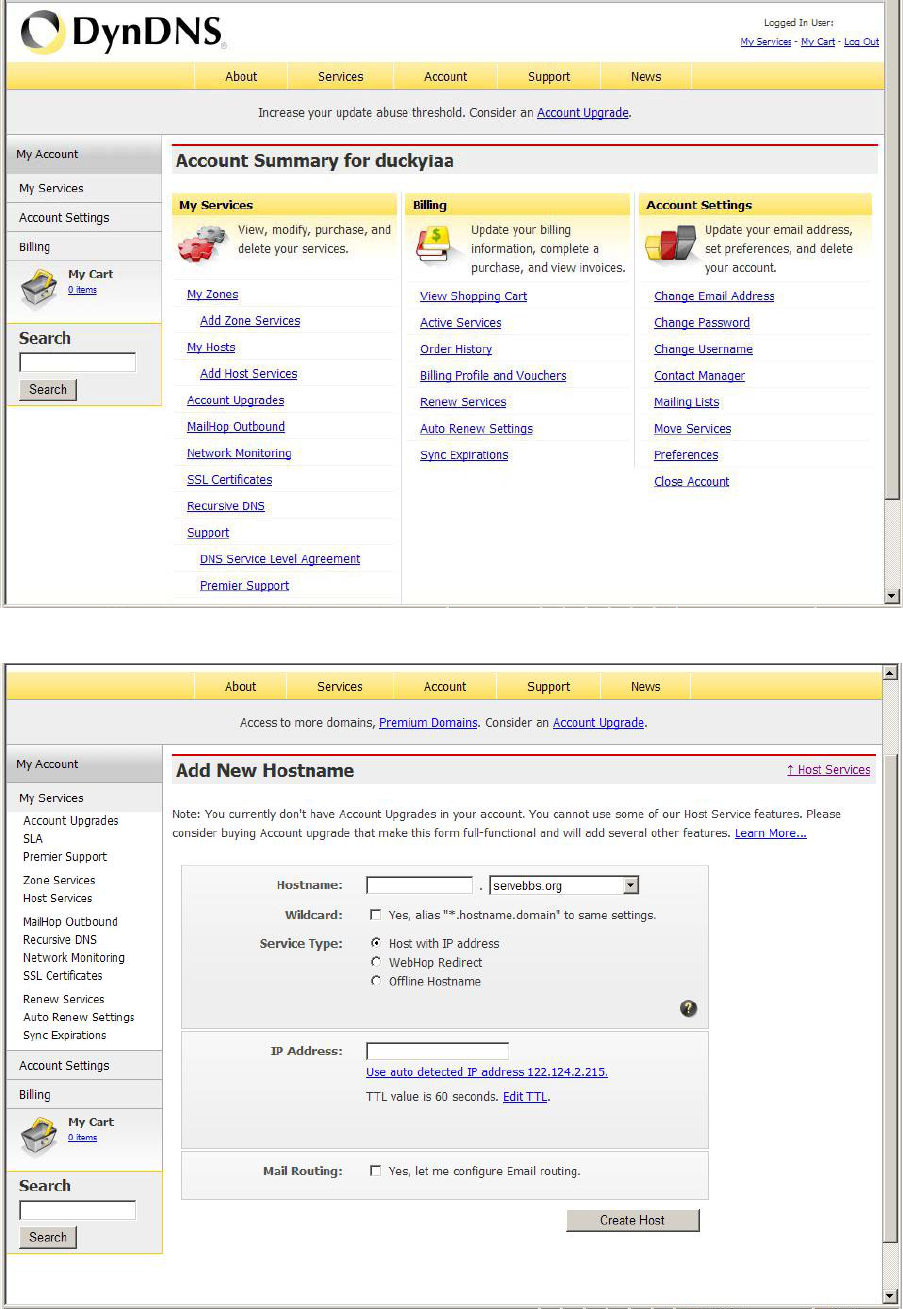
Task: Open the question mark help icon
Action: 688,1008
